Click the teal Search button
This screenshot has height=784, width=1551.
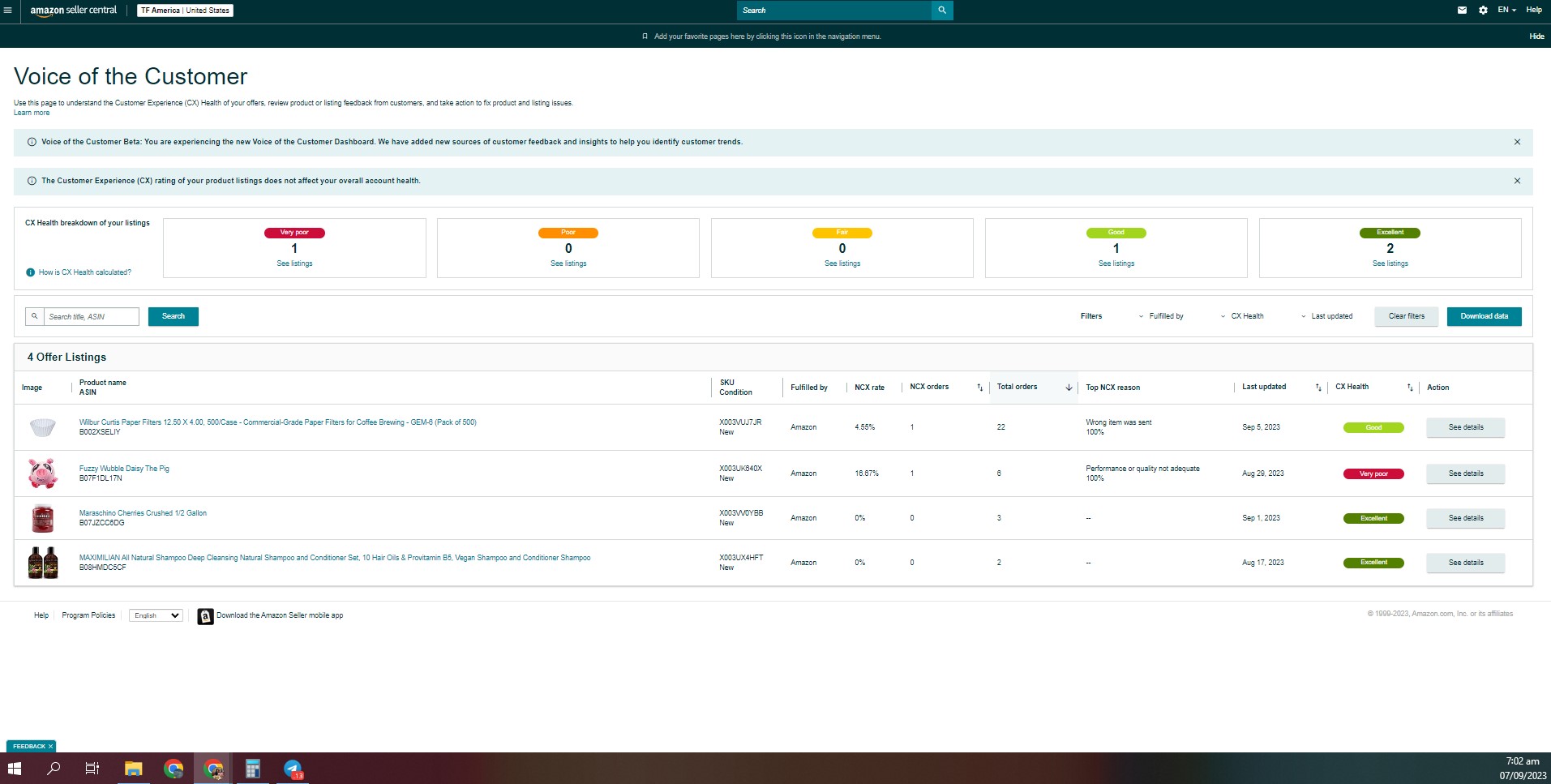[174, 316]
